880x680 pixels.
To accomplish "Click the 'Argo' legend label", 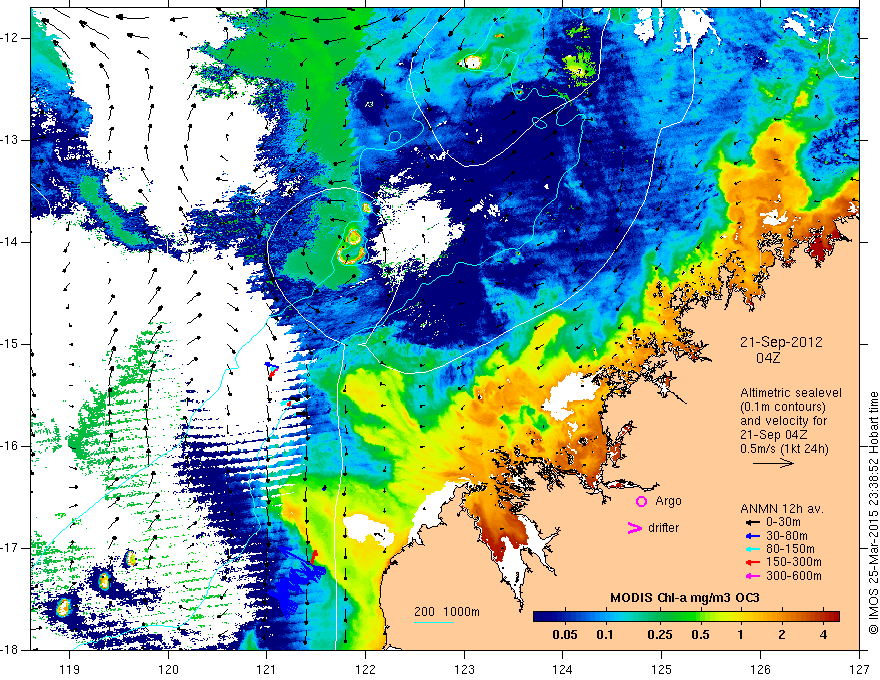I will tap(668, 501).
